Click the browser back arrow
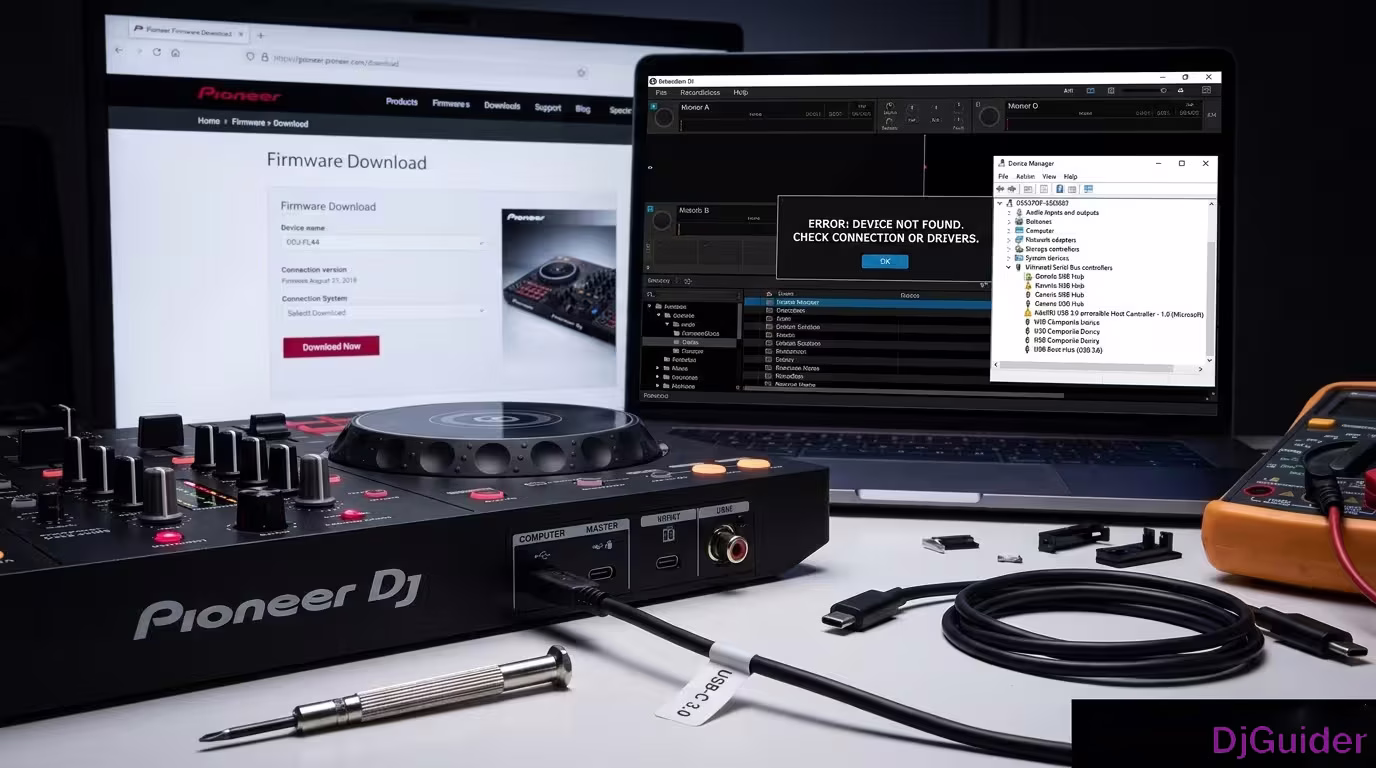 [118, 50]
